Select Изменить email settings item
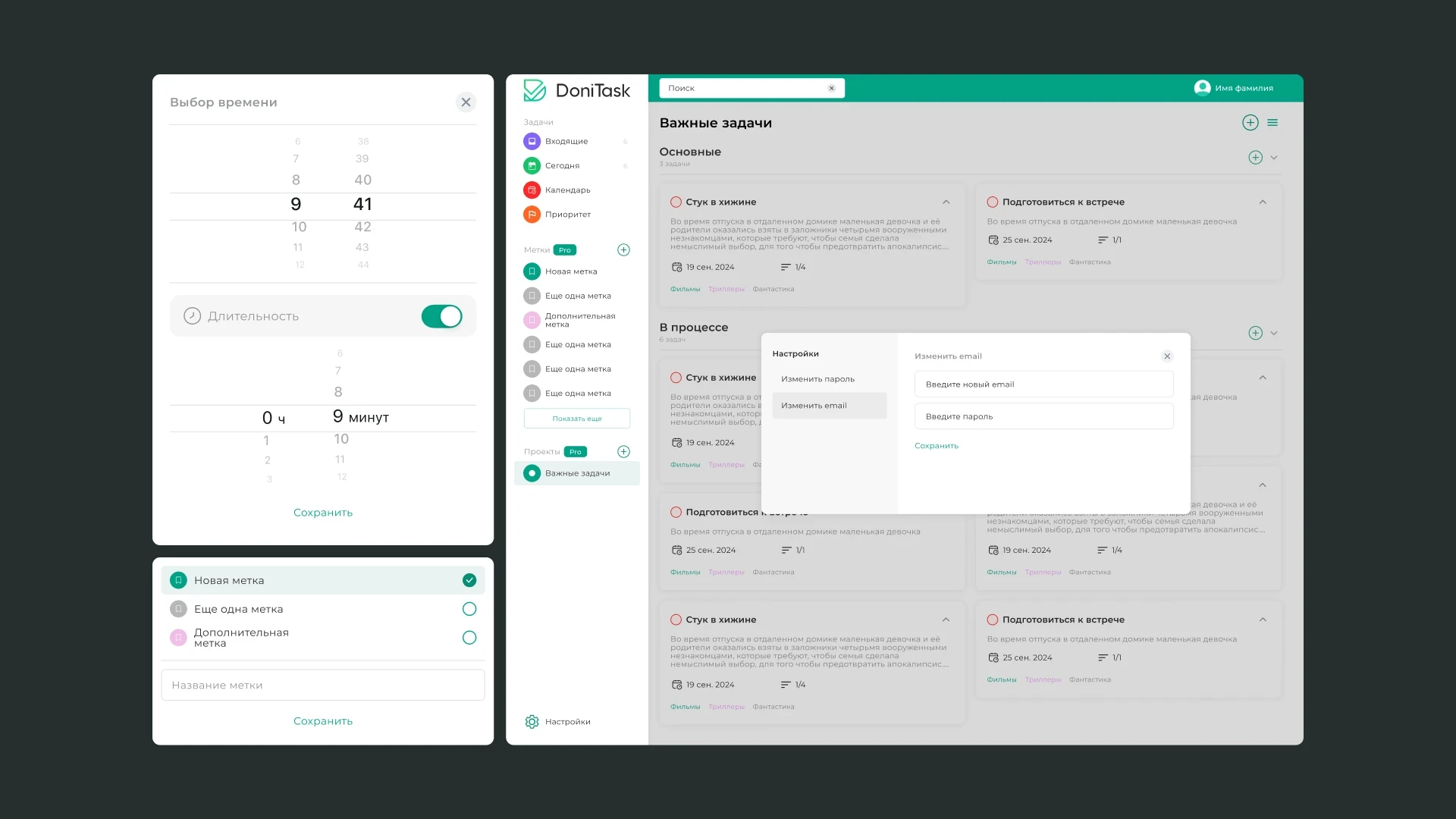The image size is (1456, 819). (829, 406)
